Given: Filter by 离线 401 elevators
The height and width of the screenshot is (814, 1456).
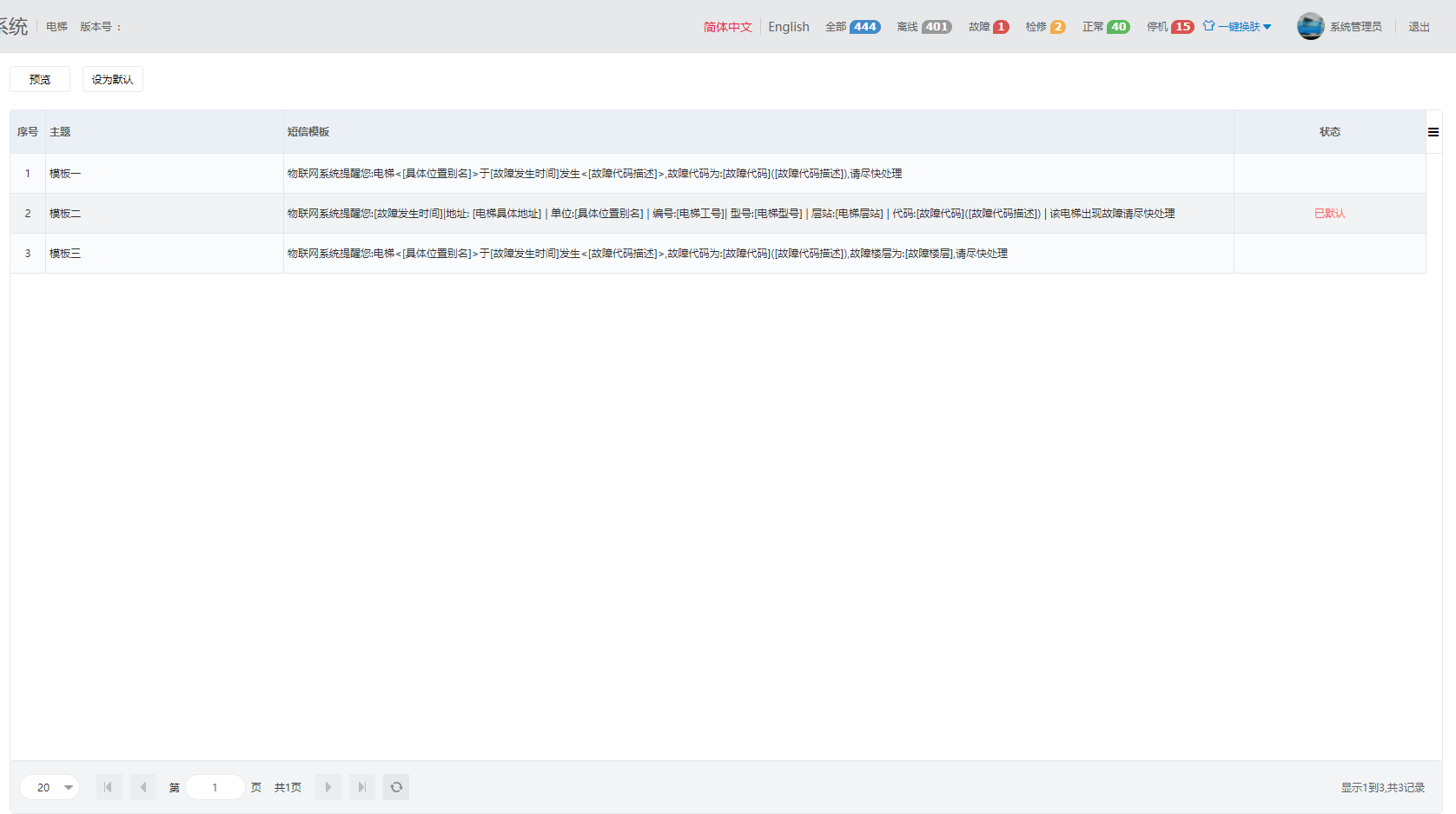Looking at the screenshot, I should click(924, 27).
